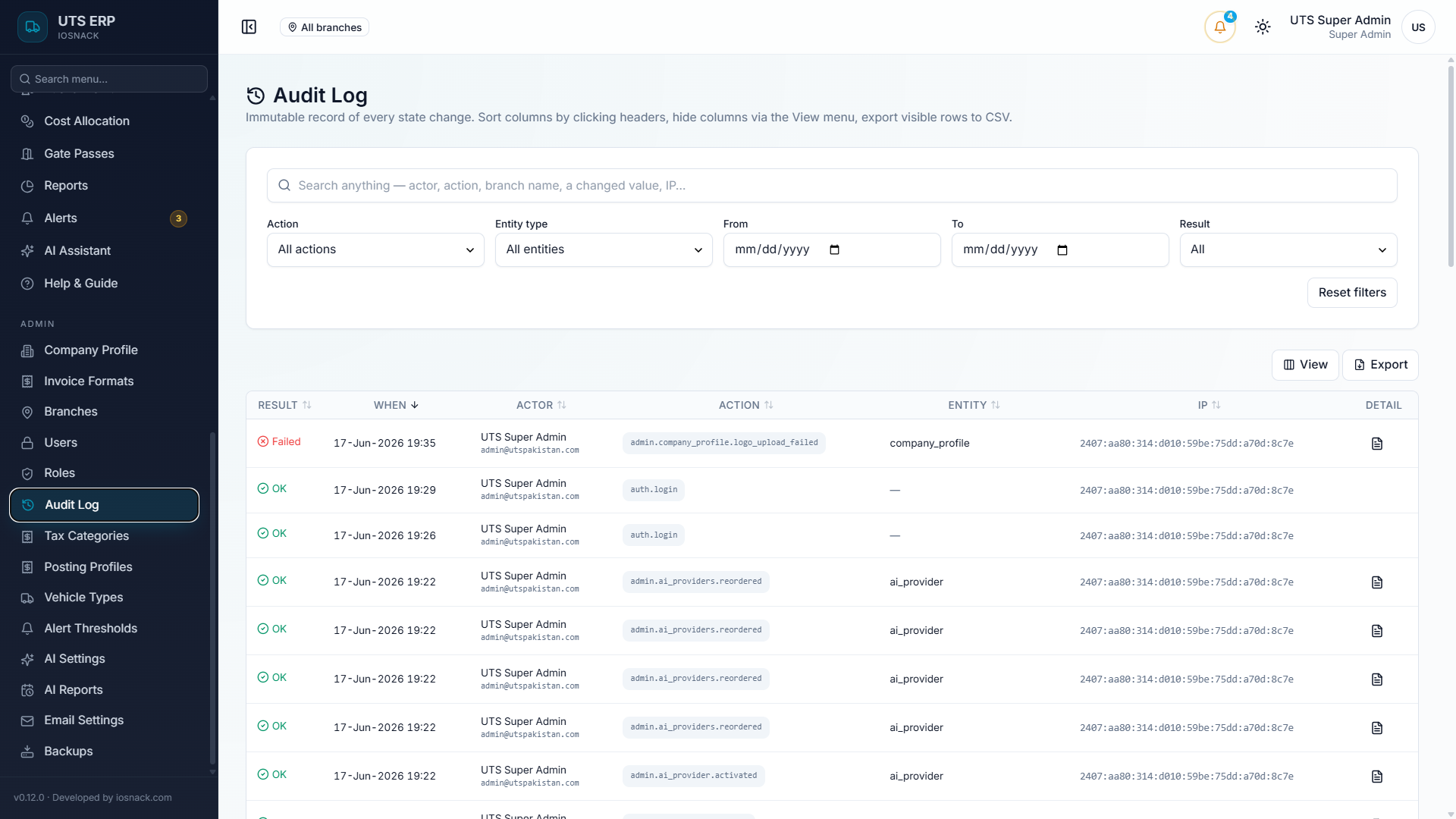
Task: Open AI Settings
Action: 105,659
